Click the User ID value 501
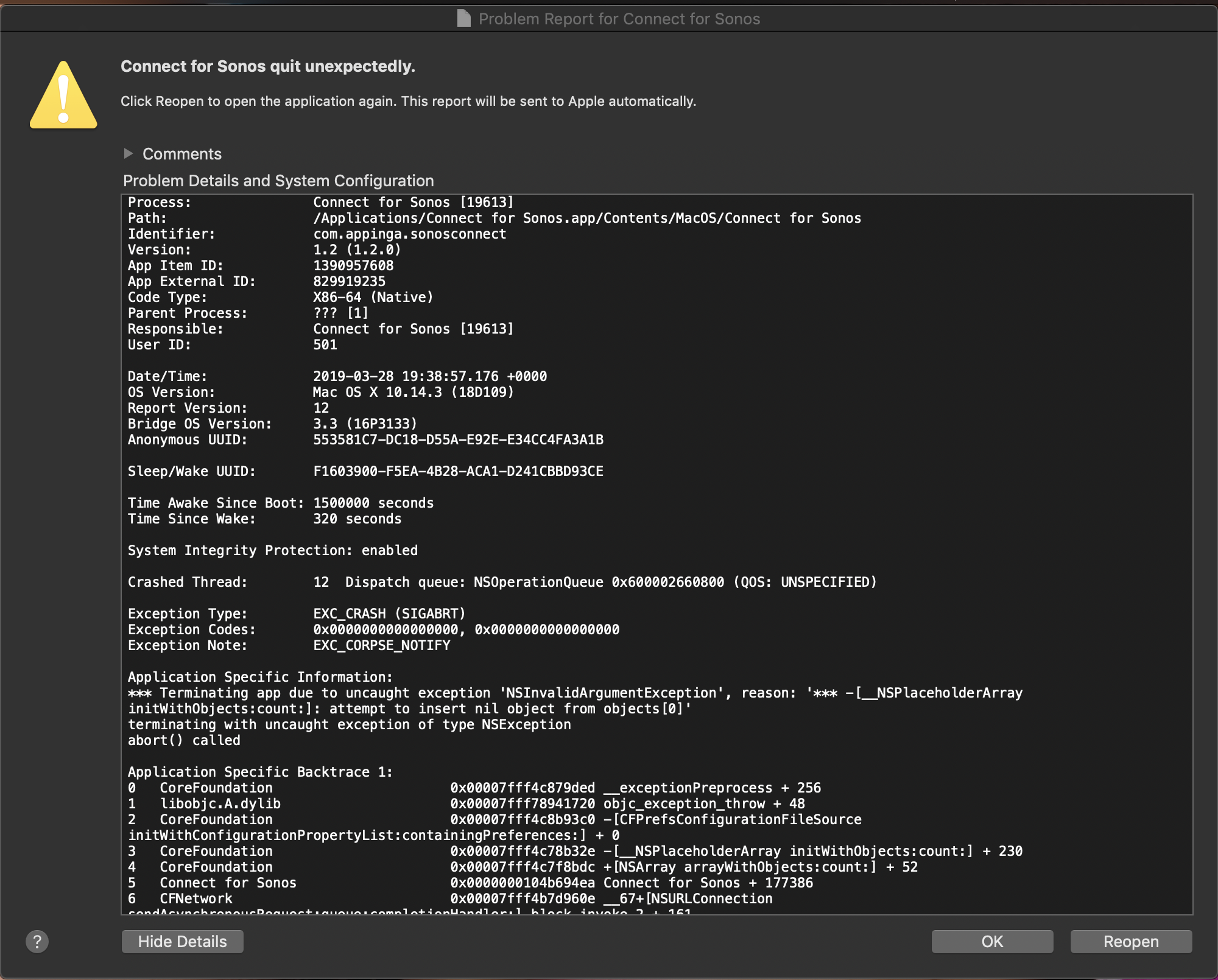 325,345
